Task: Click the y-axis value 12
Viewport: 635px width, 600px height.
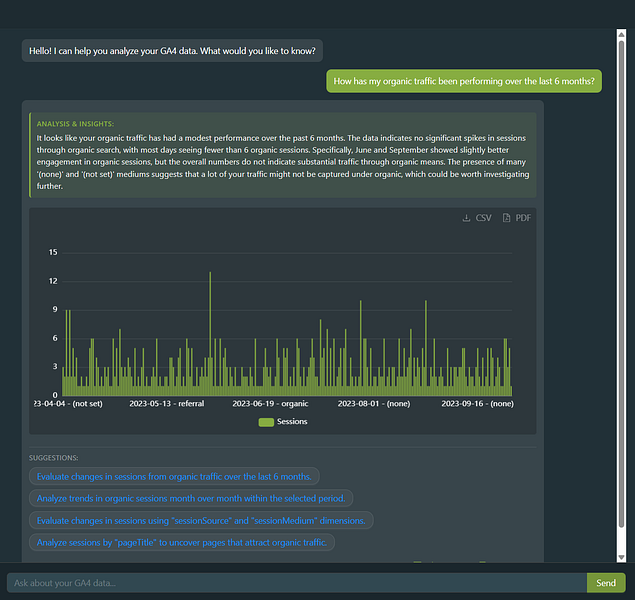Action: pos(53,281)
